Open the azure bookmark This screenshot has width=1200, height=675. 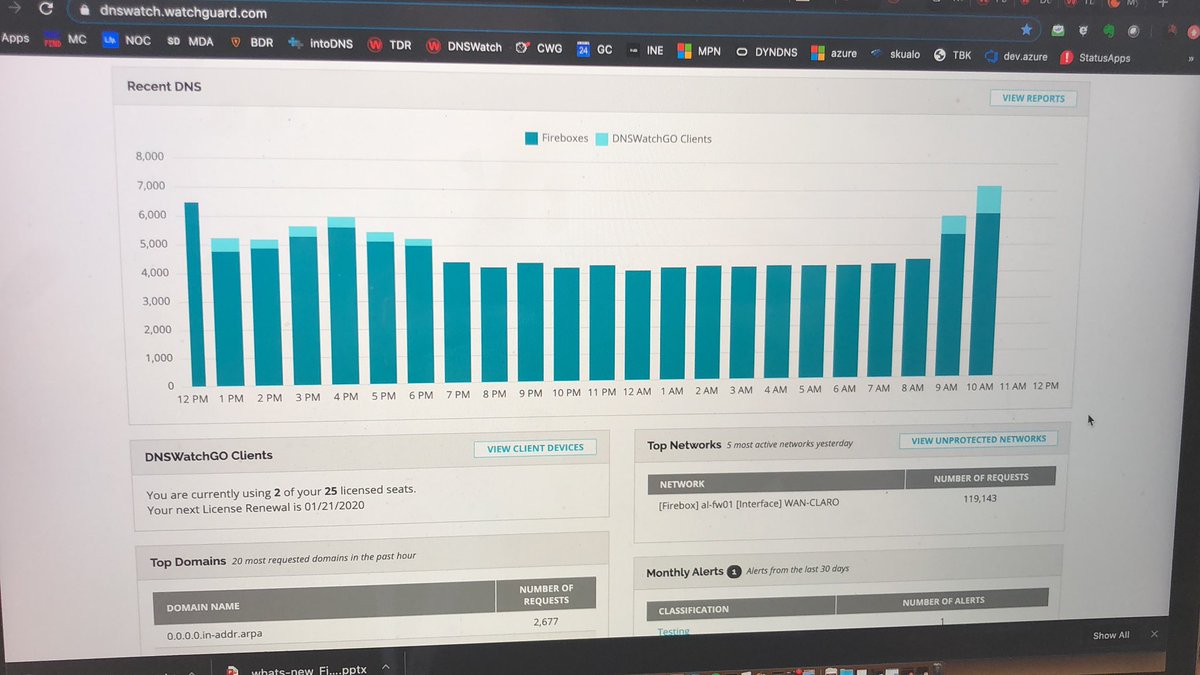click(836, 53)
